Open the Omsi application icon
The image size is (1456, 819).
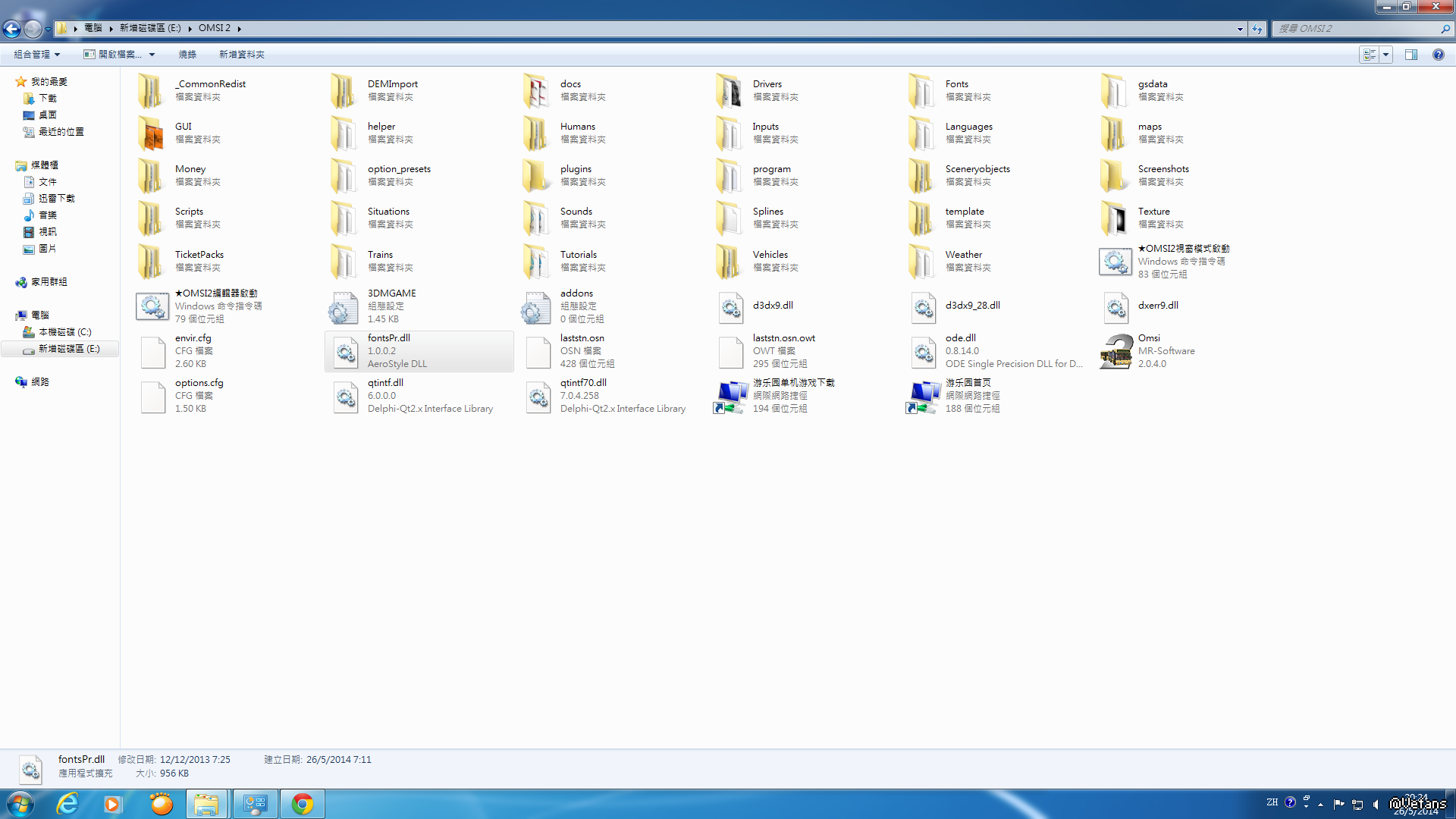pos(1116,351)
